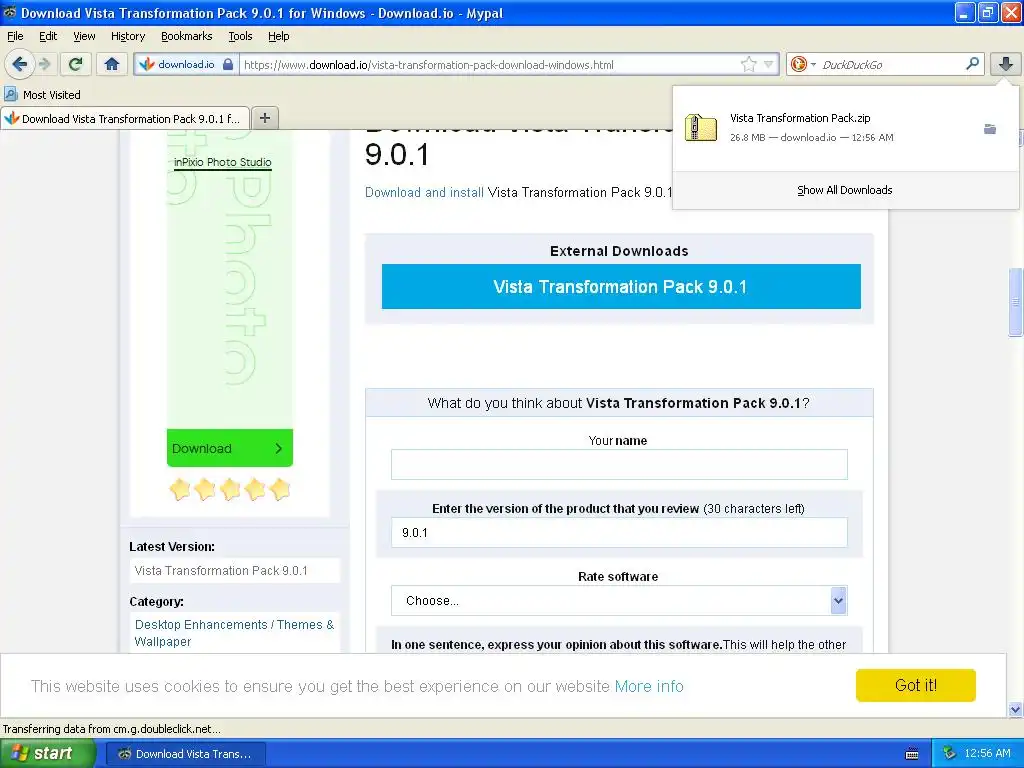Toggle the Downloads arrow button
This screenshot has height=768, width=1024.
[x=1006, y=64]
